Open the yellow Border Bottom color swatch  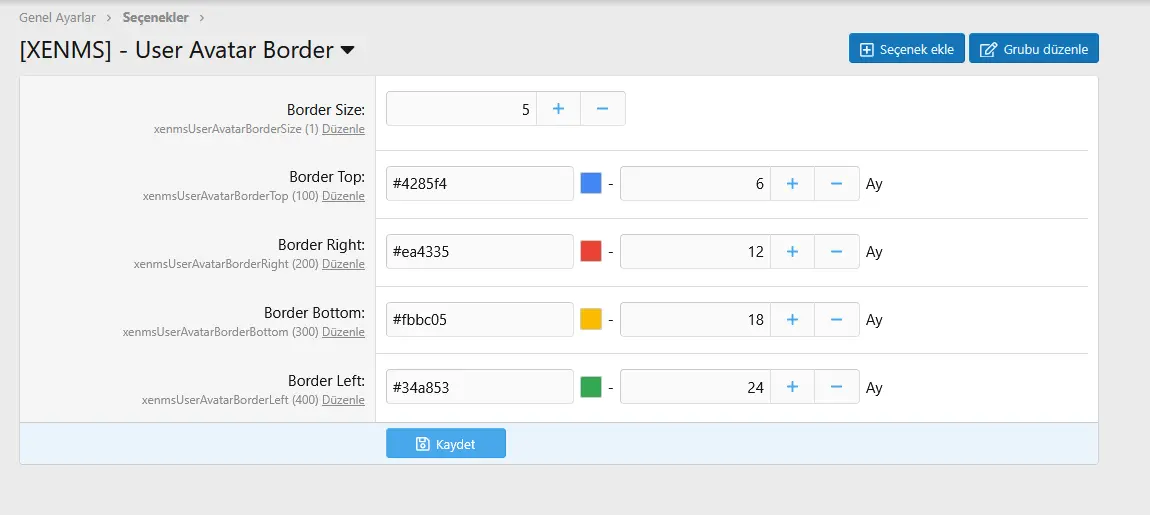[x=591, y=319]
